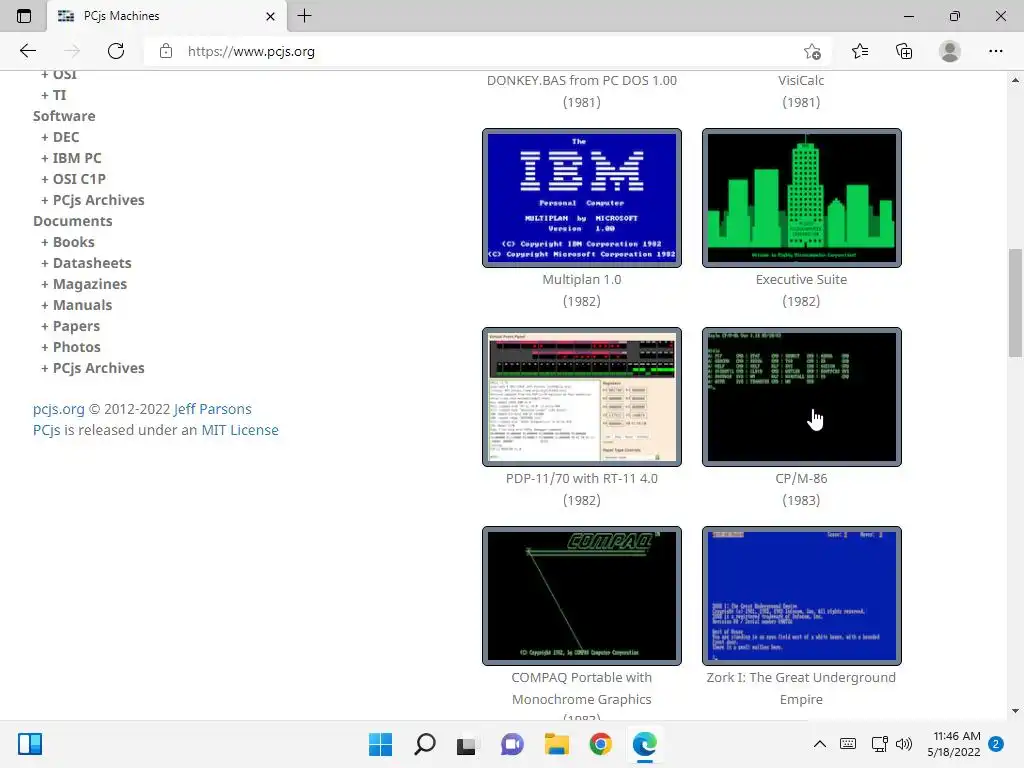Click the scrollbar down arrow
This screenshot has width=1024, height=768.
1015,711
